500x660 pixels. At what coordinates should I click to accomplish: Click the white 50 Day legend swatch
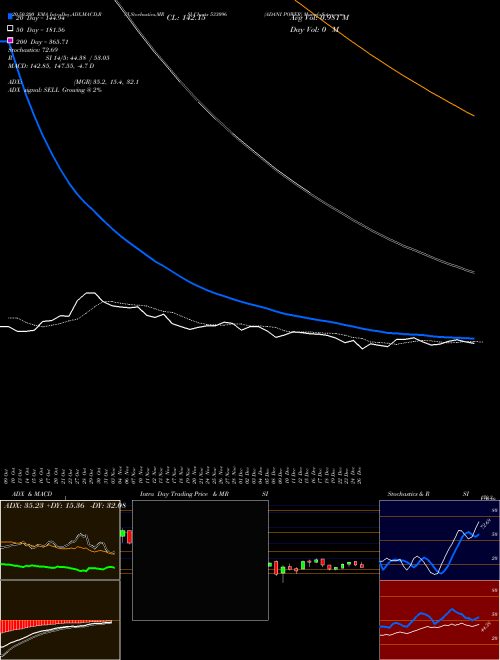11,29
